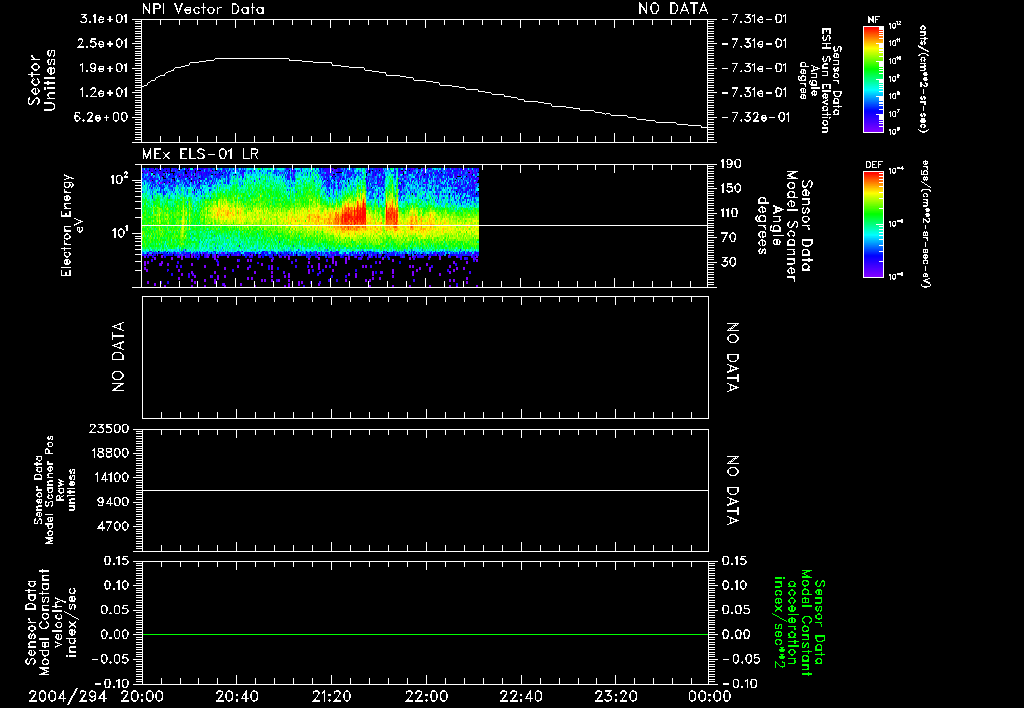Click the "9400" scanner position tick label
Viewport: 1024px width, 708px height.
112,502
